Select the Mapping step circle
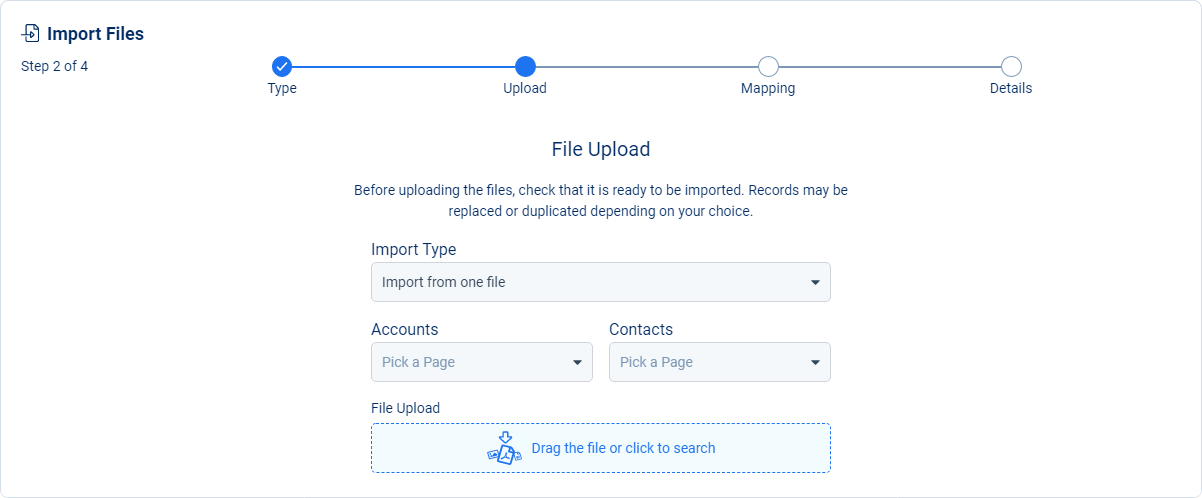The width and height of the screenshot is (1202, 498). (x=768, y=67)
